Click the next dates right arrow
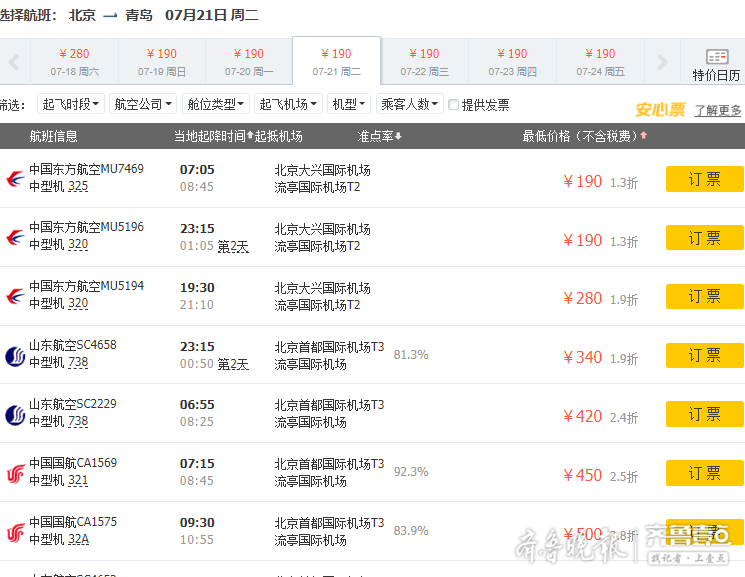 (661, 63)
